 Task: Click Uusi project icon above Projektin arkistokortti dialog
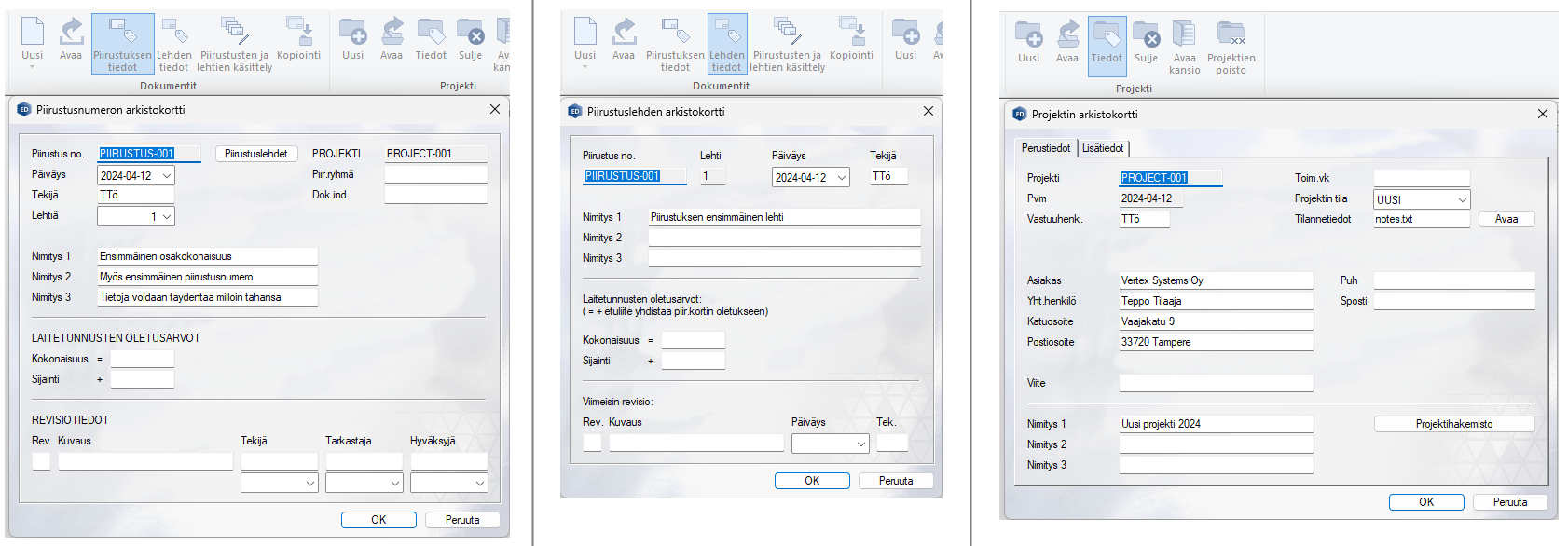[1028, 42]
